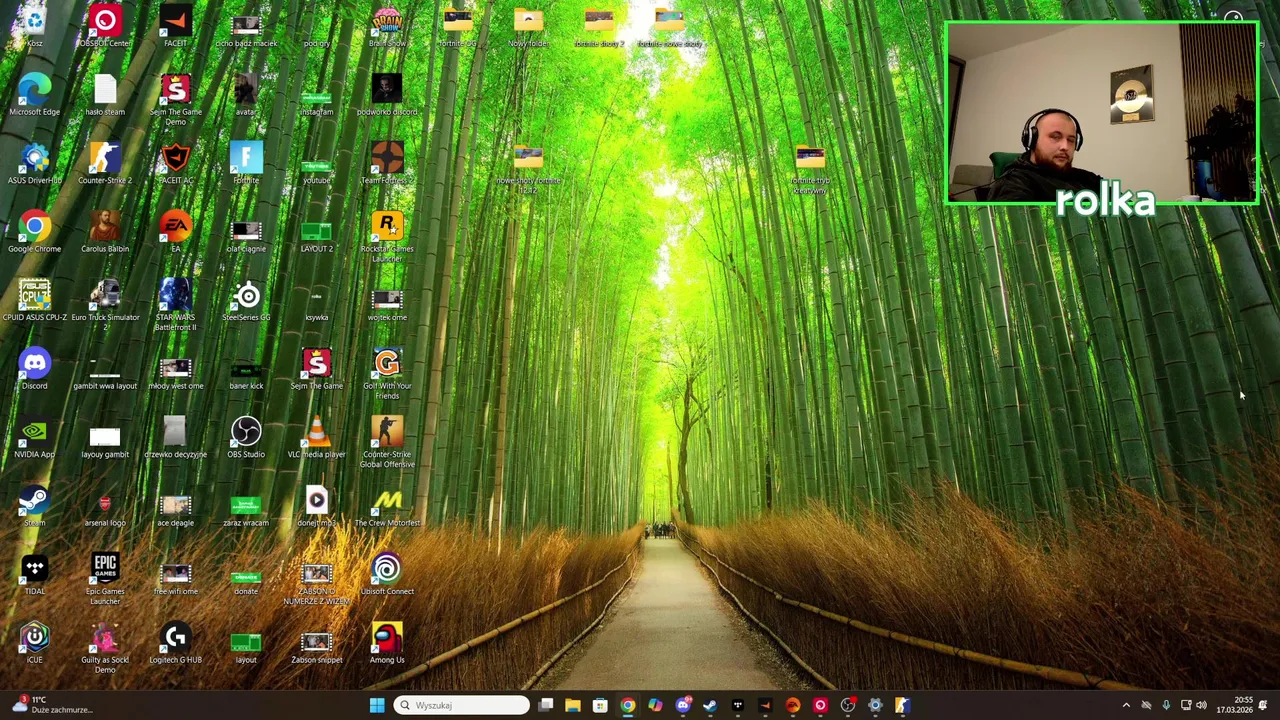Screen dimensions: 1280x720
Task: Open Discord from the taskbar
Action: (x=683, y=705)
